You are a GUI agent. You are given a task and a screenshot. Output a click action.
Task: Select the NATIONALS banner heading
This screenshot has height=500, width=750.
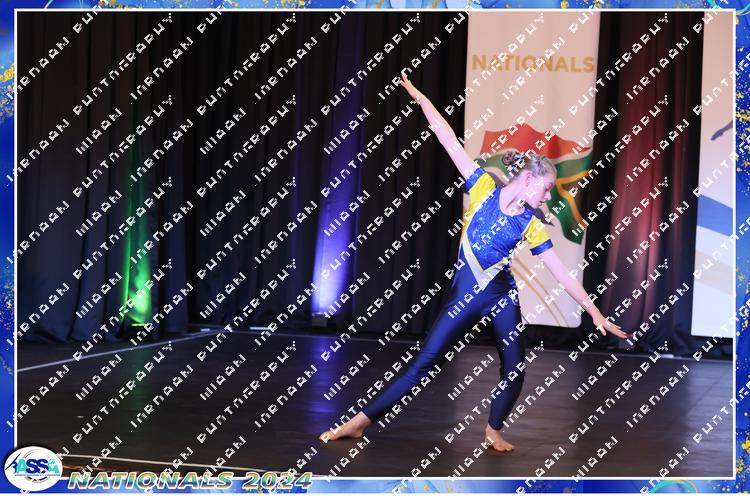pyautogui.click(x=532, y=63)
